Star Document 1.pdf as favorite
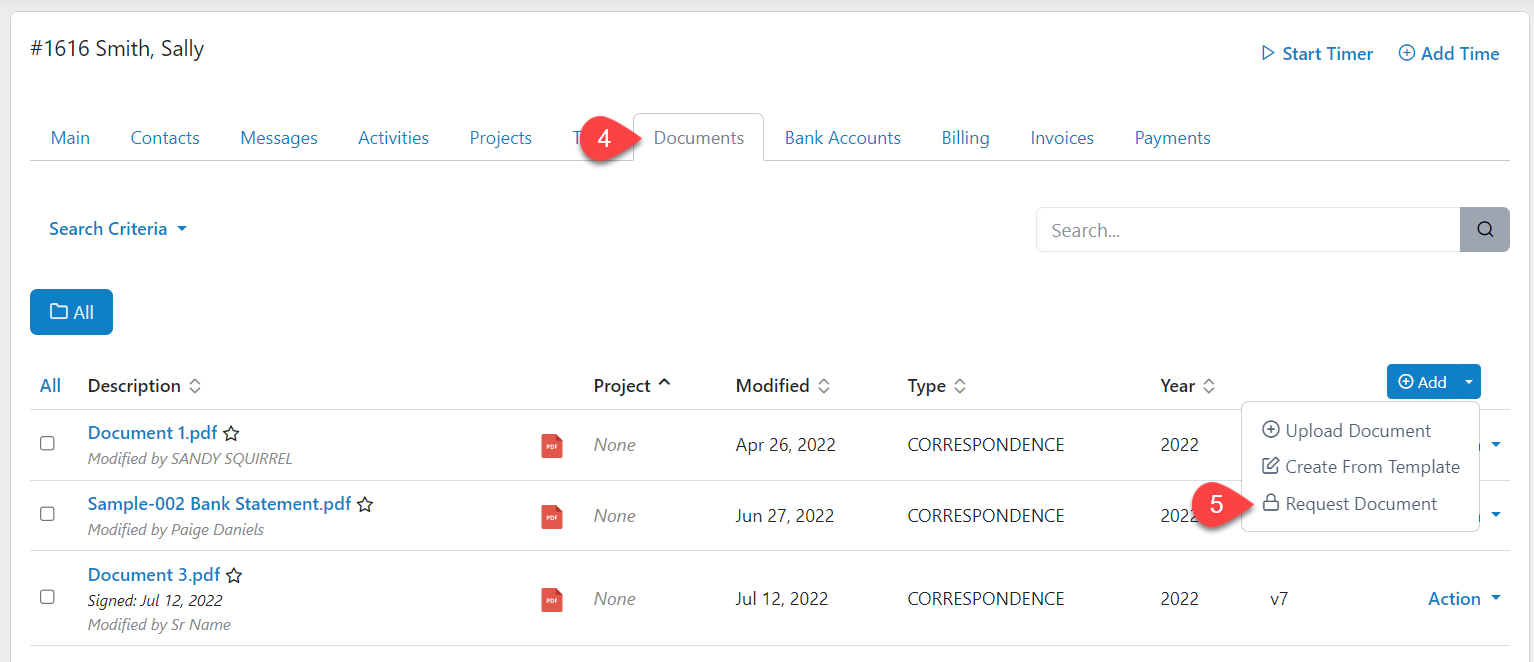1534x662 pixels. pos(231,434)
